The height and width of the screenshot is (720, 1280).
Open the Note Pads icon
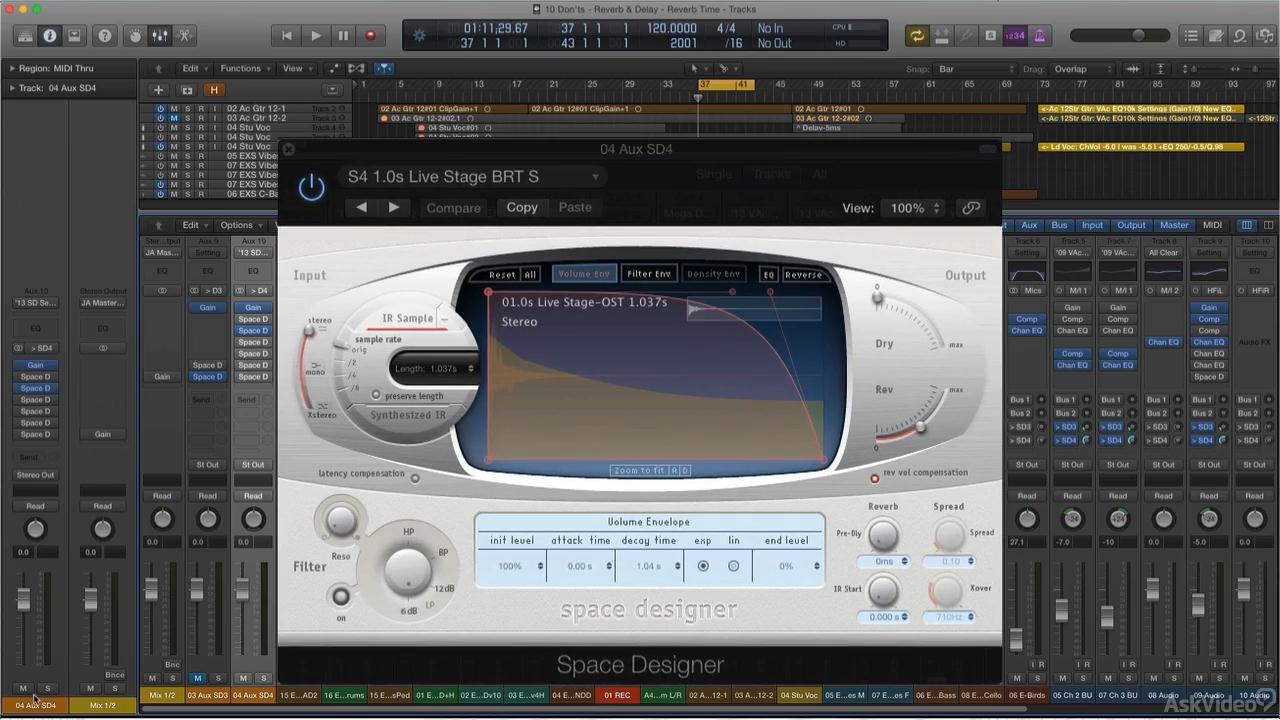click(1216, 36)
